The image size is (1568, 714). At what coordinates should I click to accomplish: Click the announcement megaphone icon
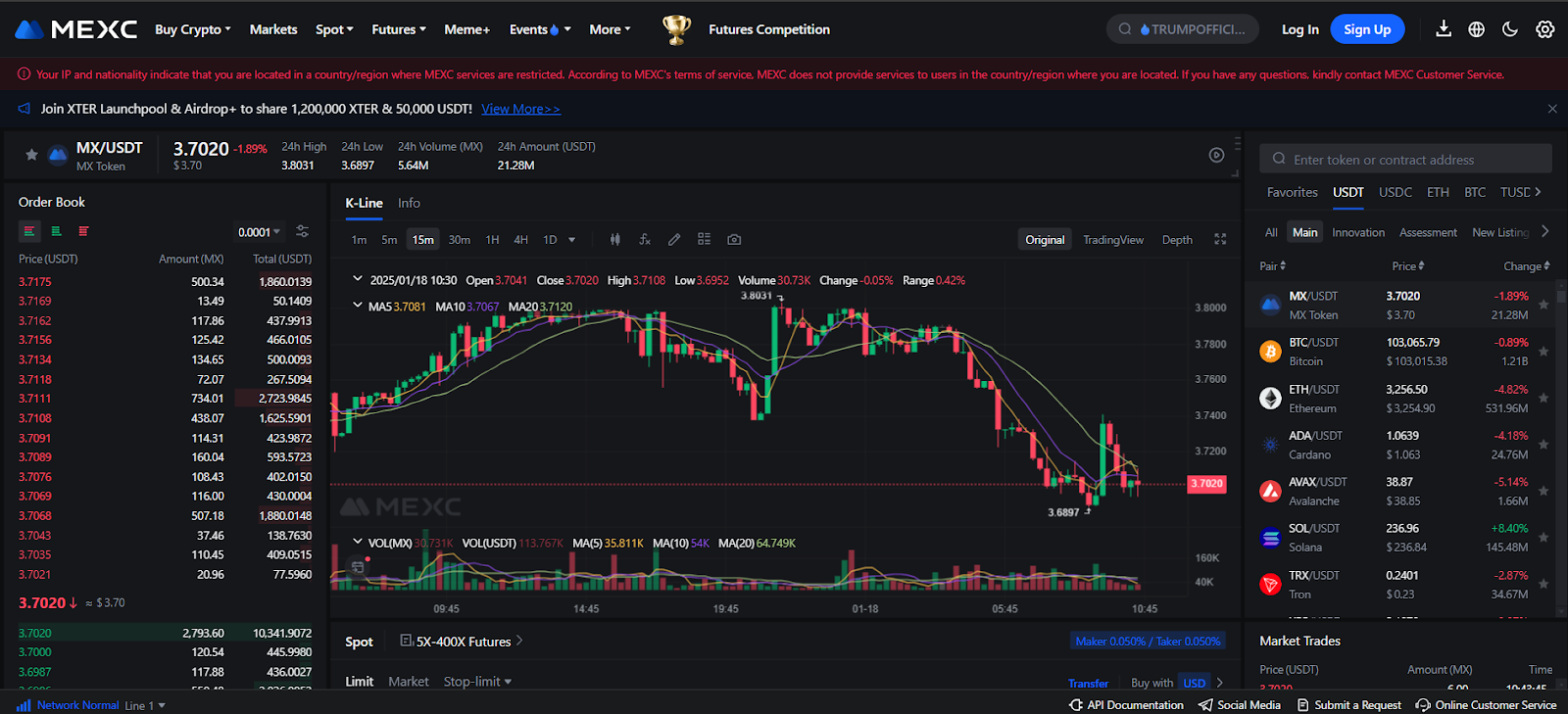[24, 109]
